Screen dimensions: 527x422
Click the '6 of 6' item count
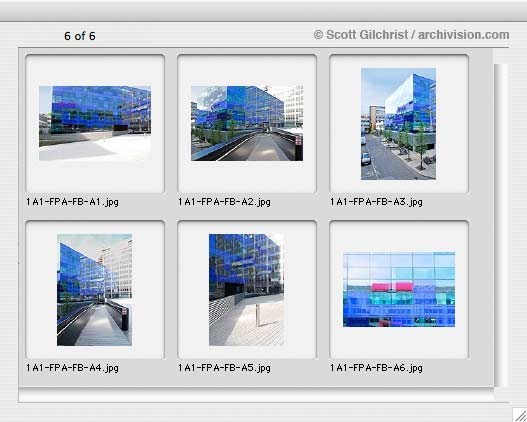(x=80, y=36)
